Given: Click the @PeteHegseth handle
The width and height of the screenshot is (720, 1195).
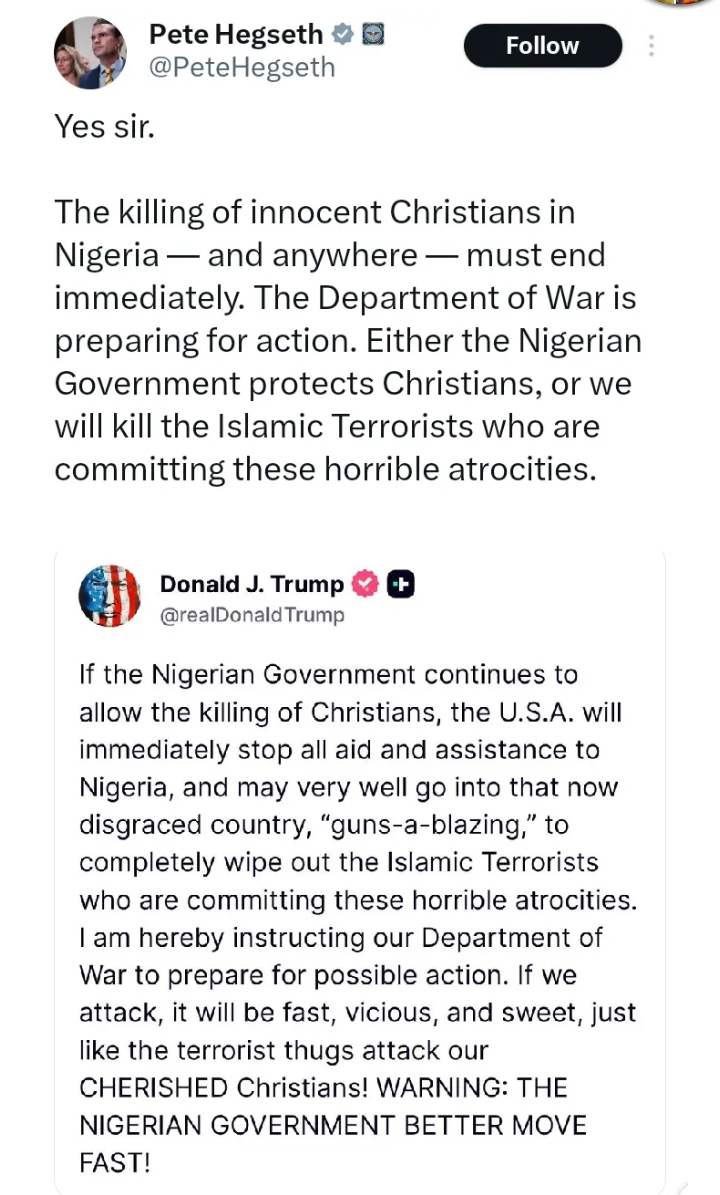Looking at the screenshot, I should click(241, 67).
